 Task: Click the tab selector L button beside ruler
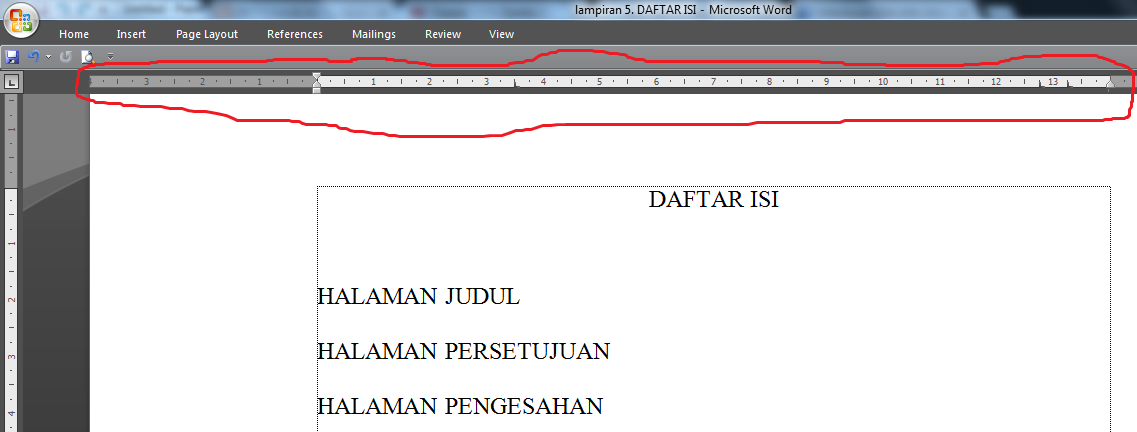(x=12, y=83)
